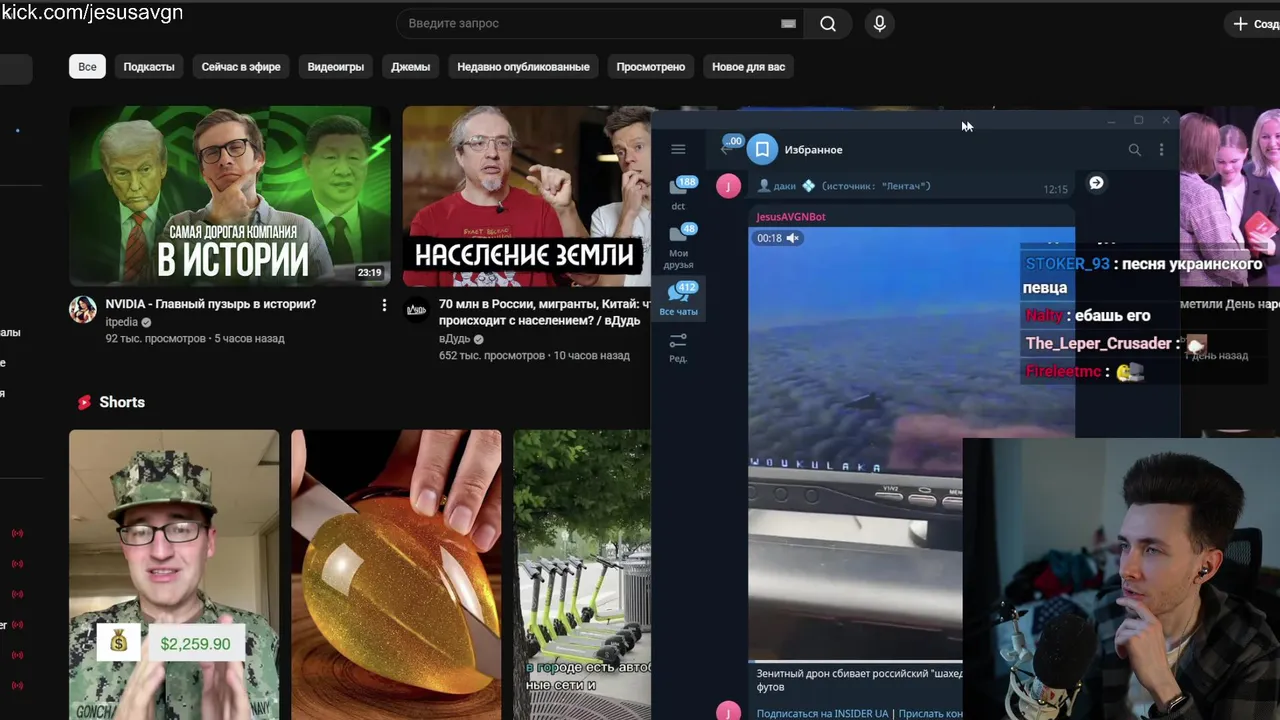Click the Прислать link in message
This screenshot has height=720, width=1280.
930,713
